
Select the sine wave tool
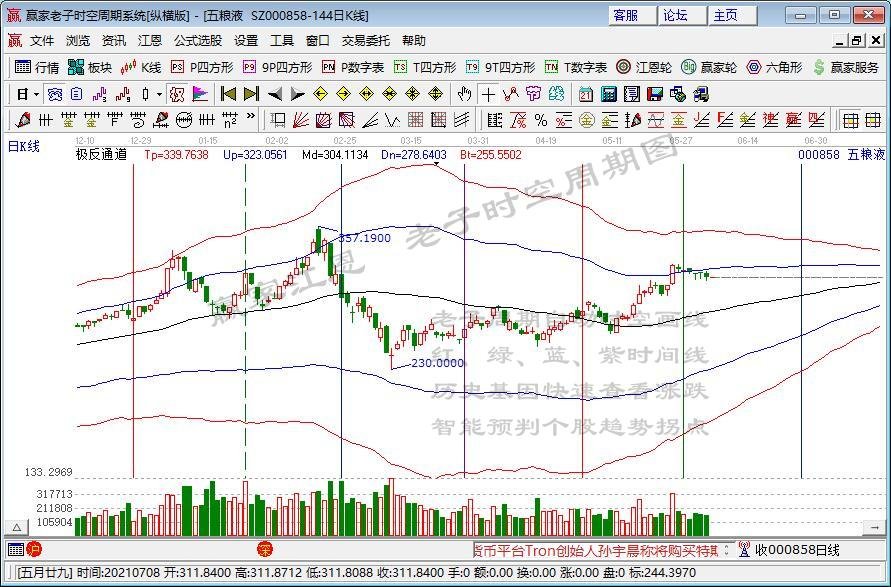pos(655,120)
